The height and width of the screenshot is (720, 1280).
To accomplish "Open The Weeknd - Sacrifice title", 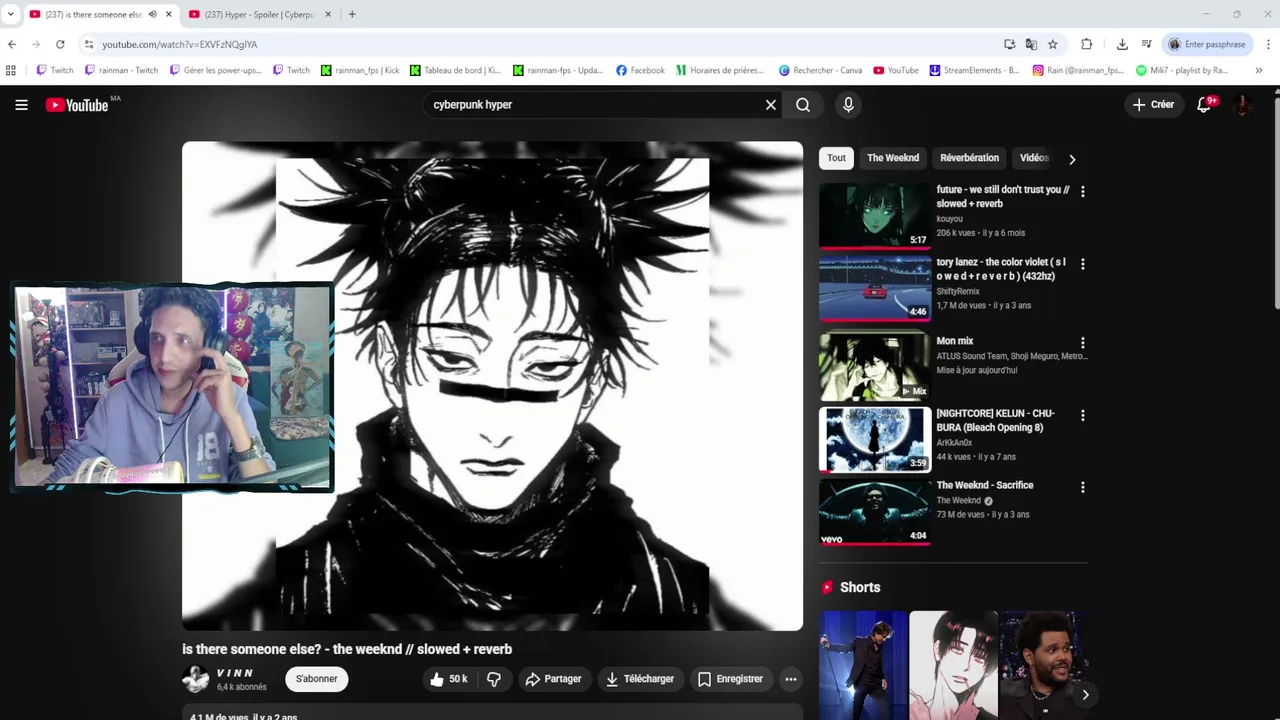I will click(x=985, y=485).
